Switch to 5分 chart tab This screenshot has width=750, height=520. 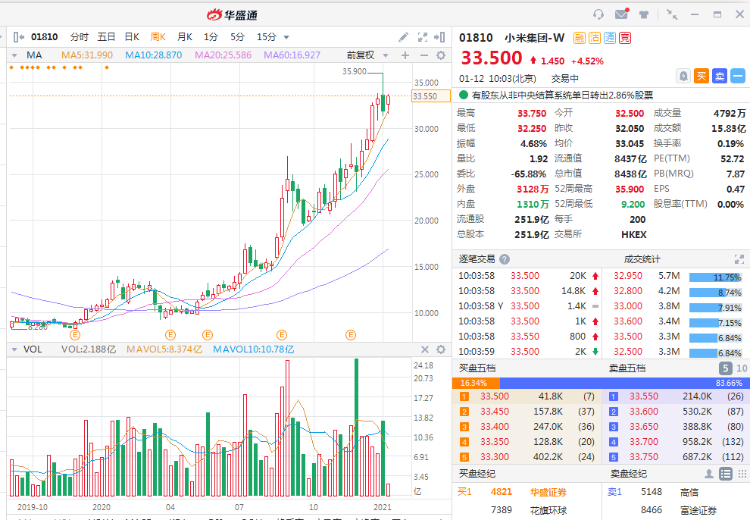click(x=237, y=37)
